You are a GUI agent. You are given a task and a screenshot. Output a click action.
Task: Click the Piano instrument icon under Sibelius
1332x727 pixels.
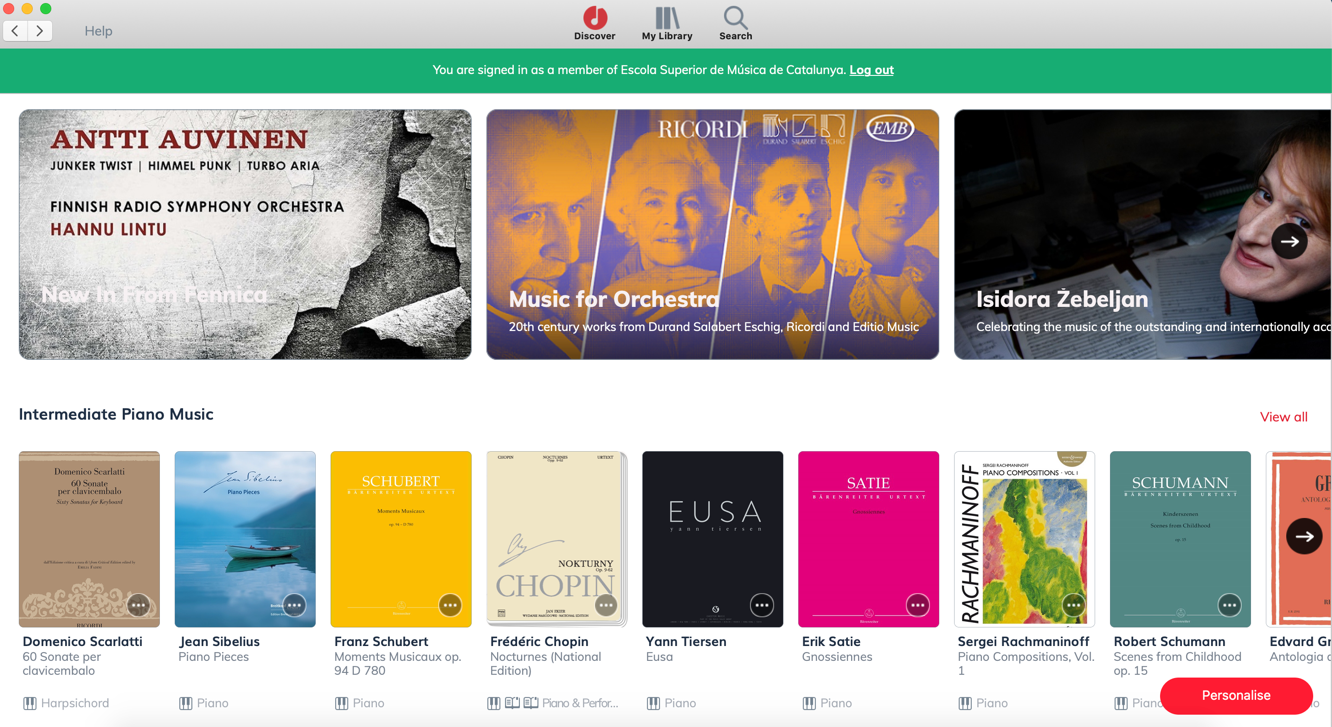point(186,703)
